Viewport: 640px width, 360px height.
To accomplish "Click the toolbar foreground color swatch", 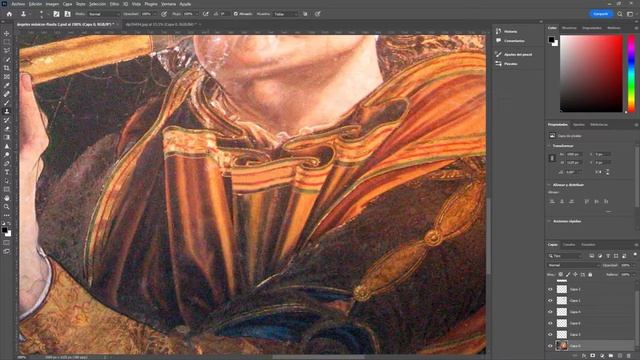I will click(x=5, y=231).
